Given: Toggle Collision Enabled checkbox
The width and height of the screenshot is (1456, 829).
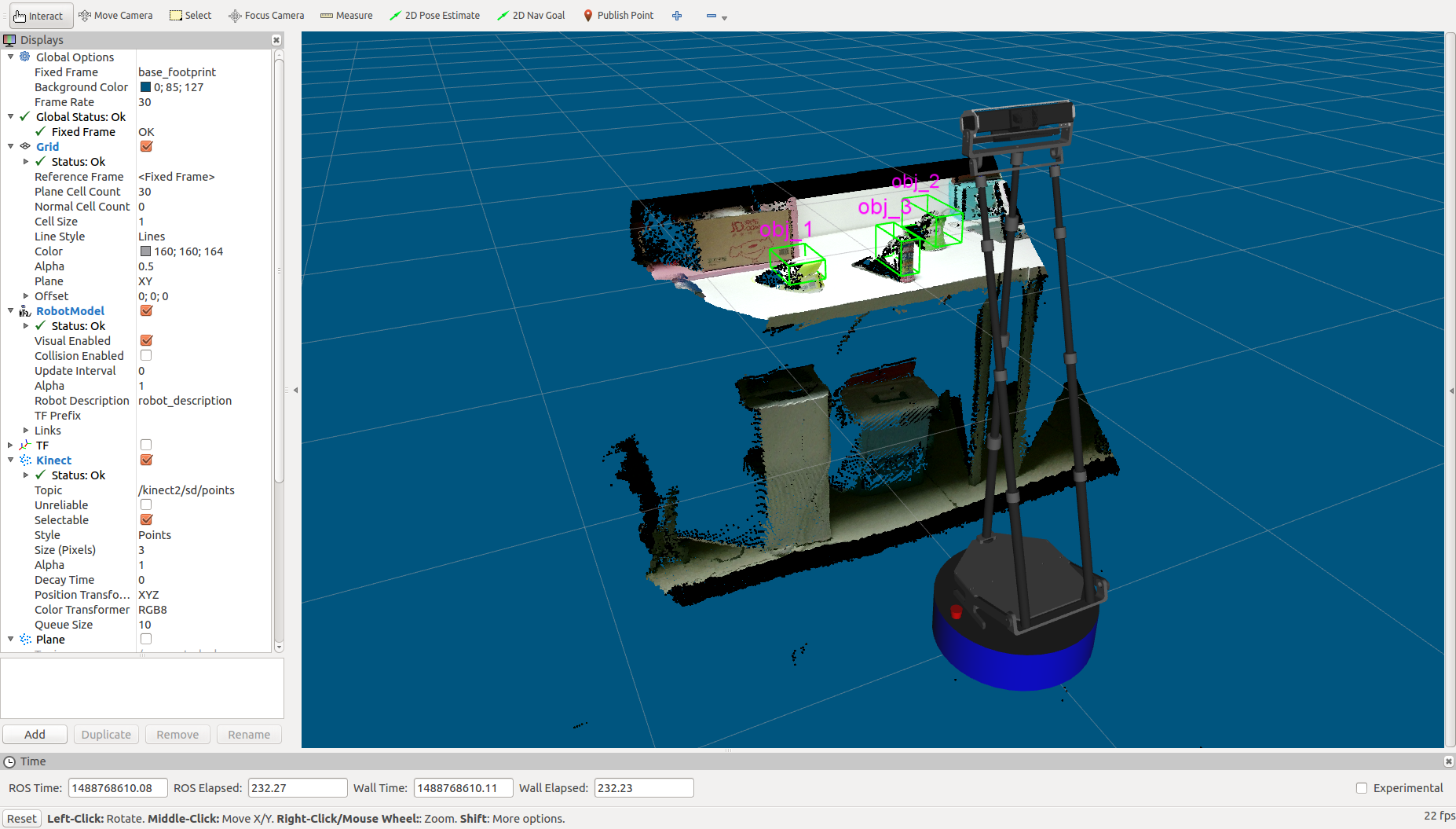Looking at the screenshot, I should pos(146,356).
